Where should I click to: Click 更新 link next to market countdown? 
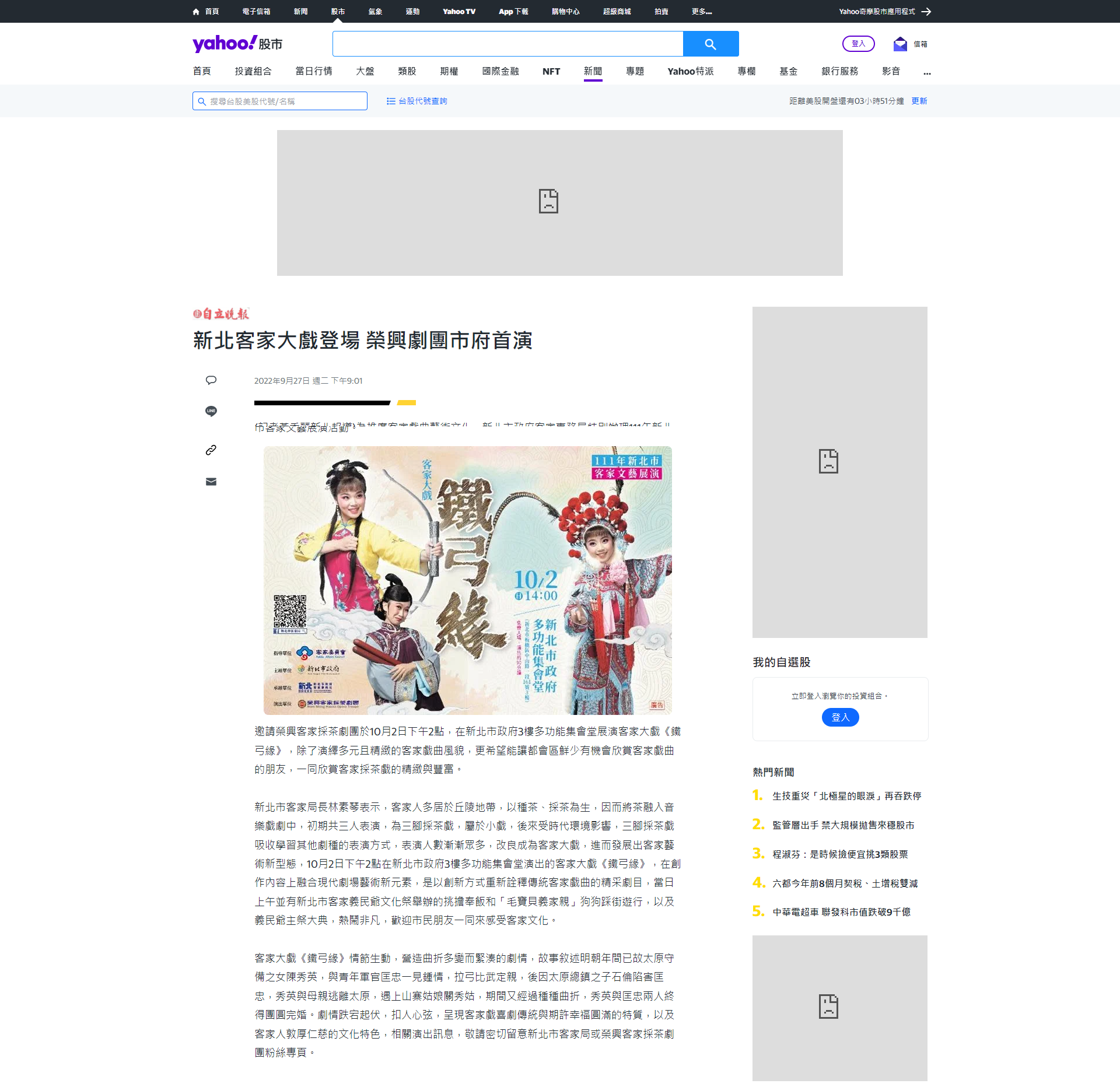click(919, 101)
